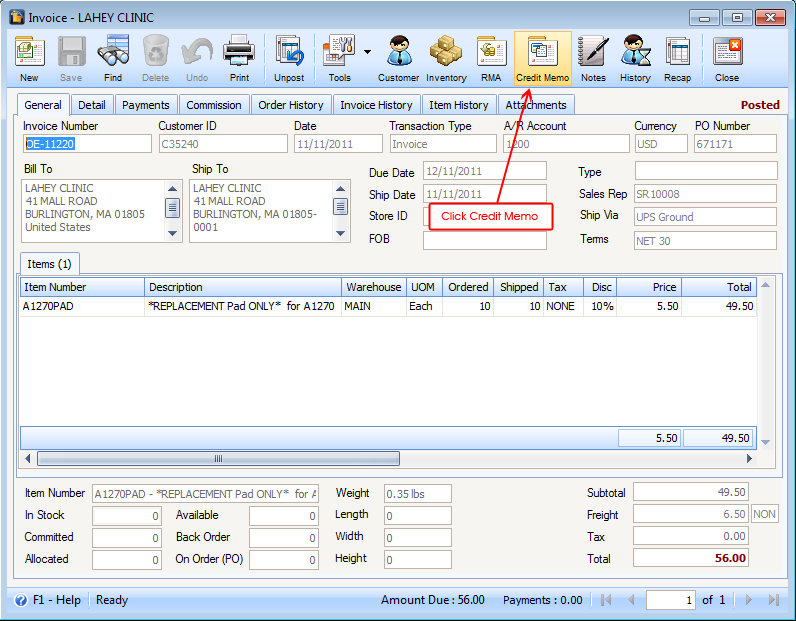Switch to the Detail tab

(92, 105)
